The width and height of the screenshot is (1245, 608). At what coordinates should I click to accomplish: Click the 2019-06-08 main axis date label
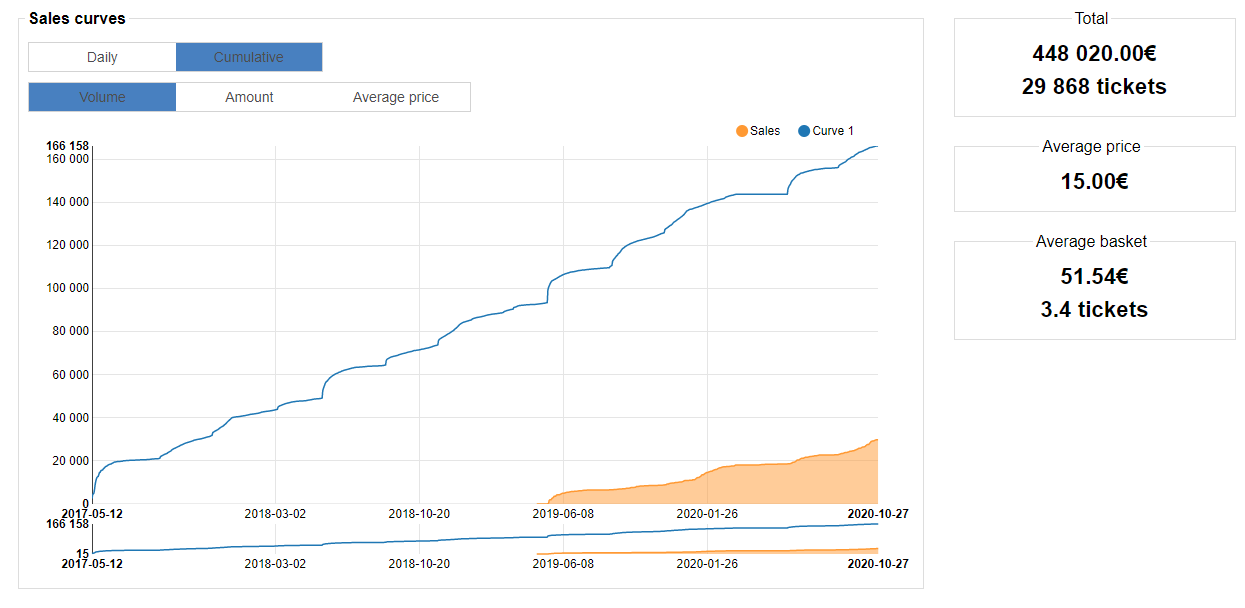coord(563,514)
